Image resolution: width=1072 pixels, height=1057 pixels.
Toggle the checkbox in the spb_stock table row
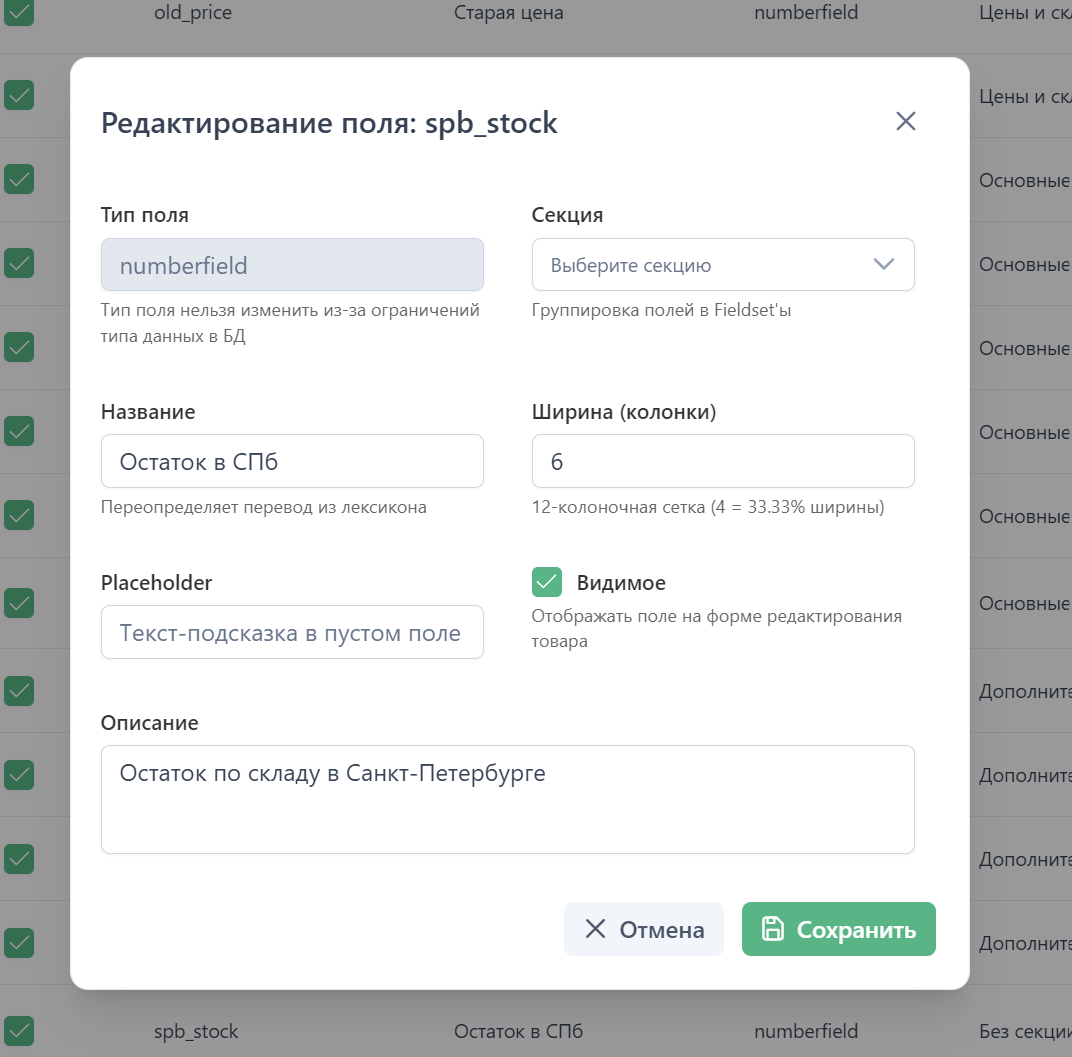tap(19, 1031)
